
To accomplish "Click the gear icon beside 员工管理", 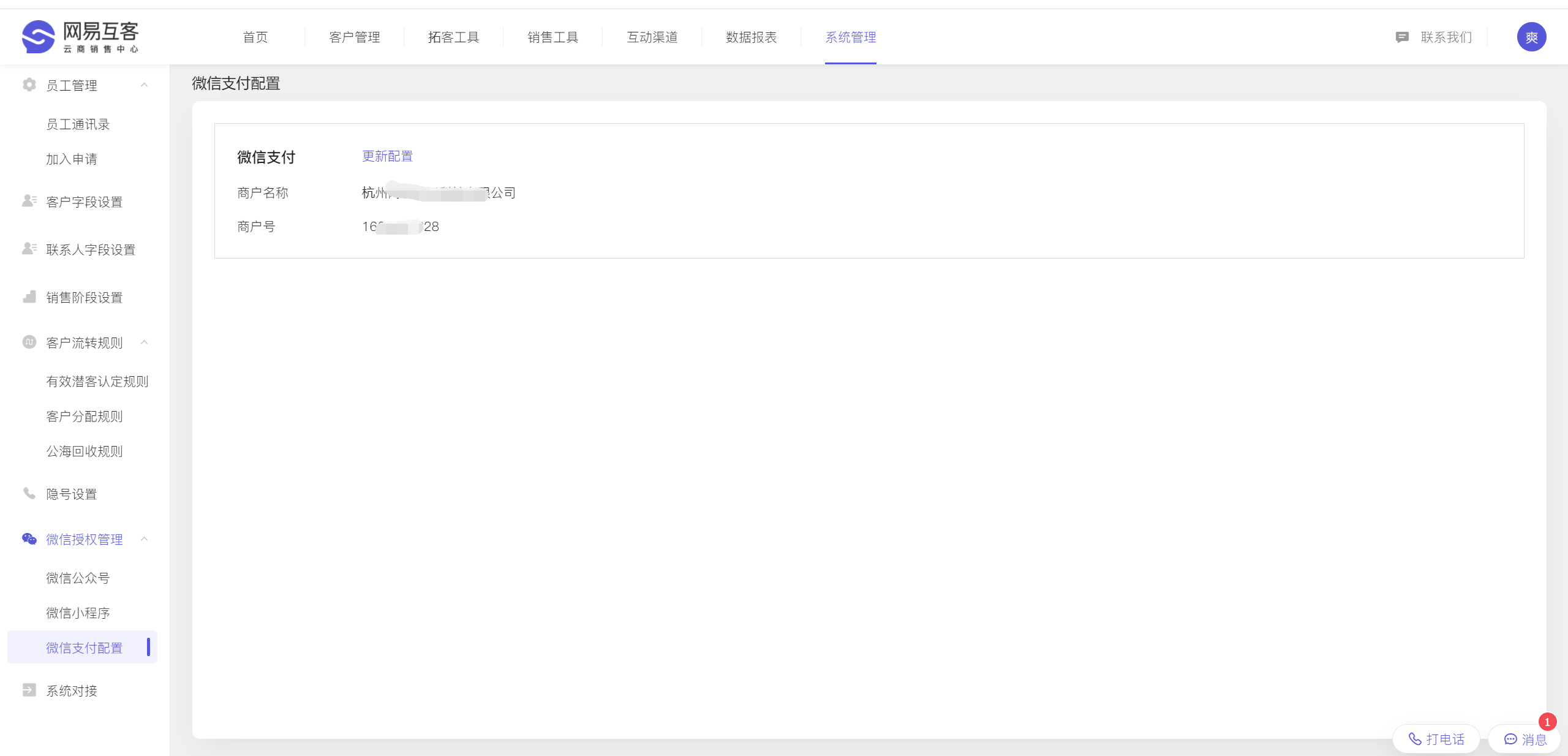I will (29, 85).
